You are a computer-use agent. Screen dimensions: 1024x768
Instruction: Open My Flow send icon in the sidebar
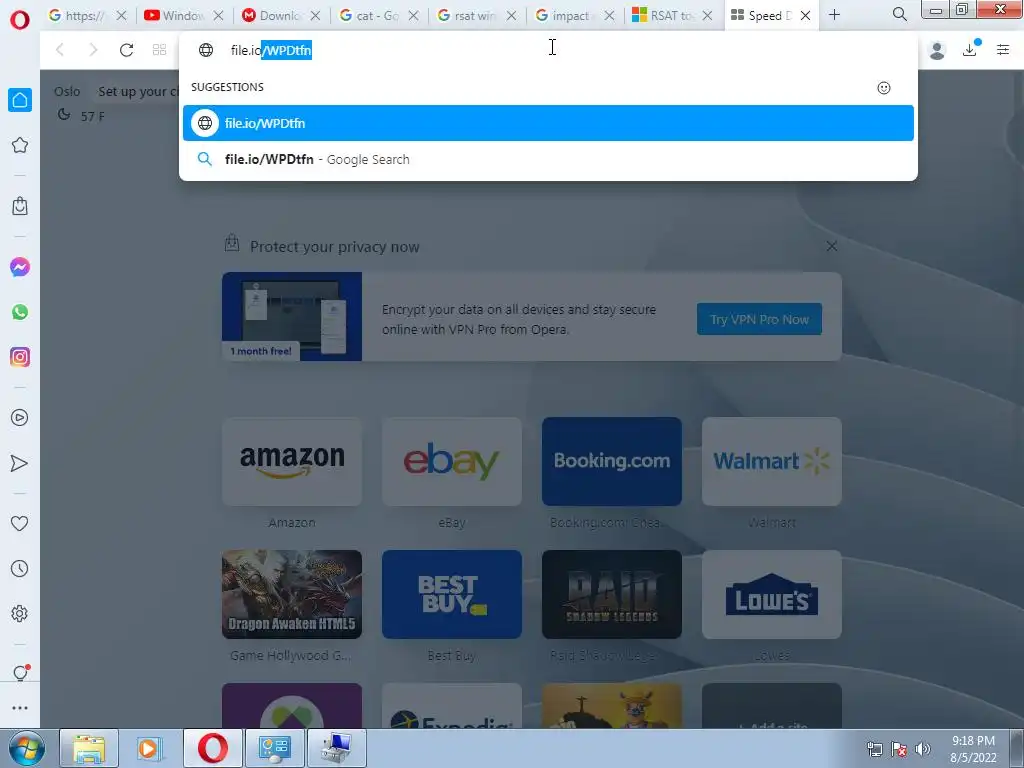click(x=20, y=463)
